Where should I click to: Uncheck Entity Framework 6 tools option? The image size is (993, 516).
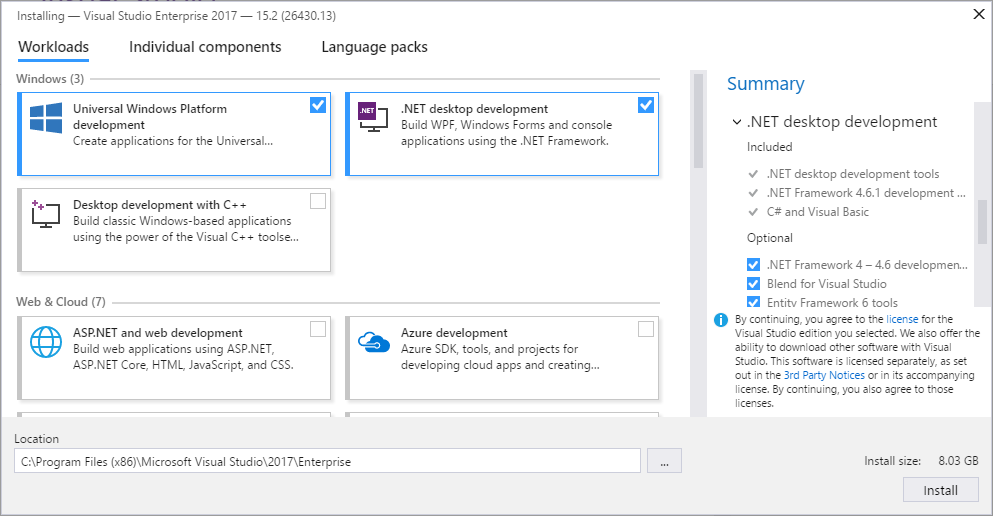(754, 302)
